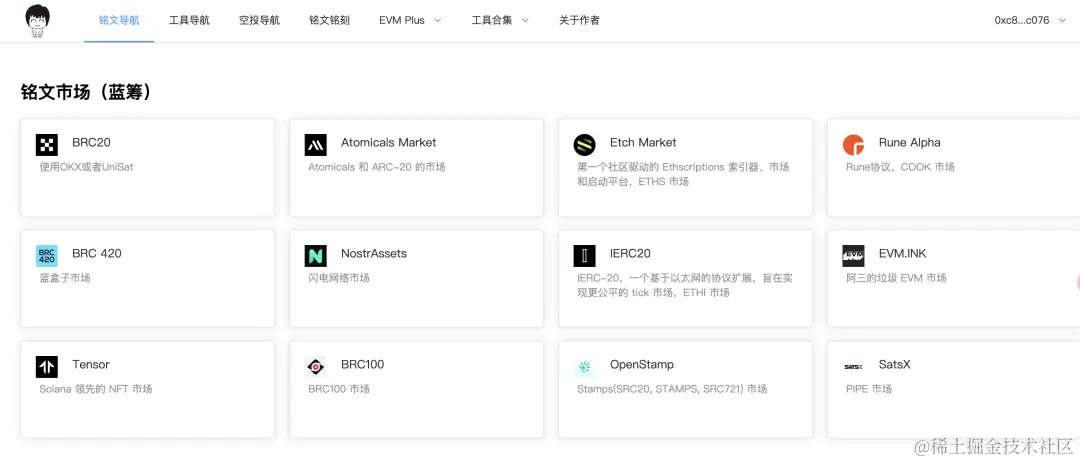Click the 铭文市场（蓝筹）section heading
This screenshot has width=1080, height=463.
pyautogui.click(x=85, y=92)
